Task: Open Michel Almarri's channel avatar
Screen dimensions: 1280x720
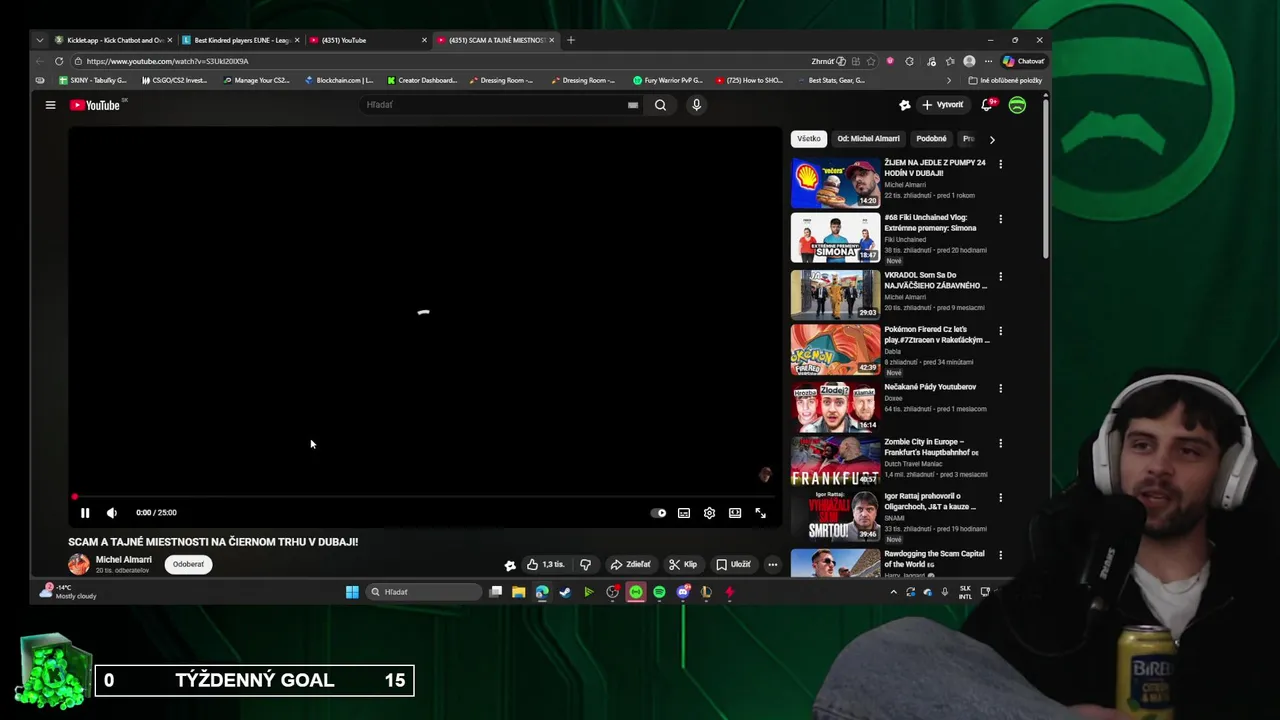Action: click(79, 564)
